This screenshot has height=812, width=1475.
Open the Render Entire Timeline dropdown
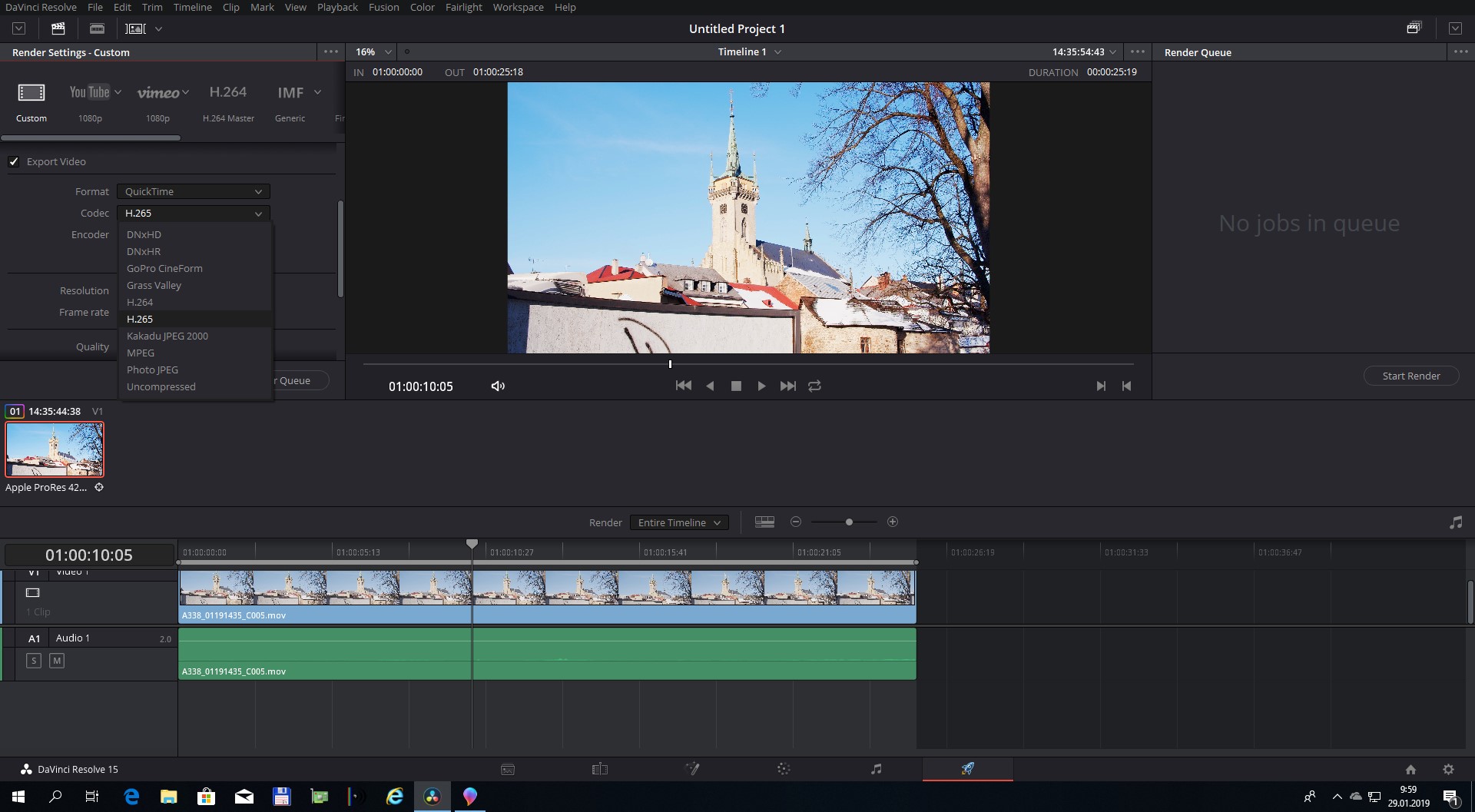[x=678, y=522]
